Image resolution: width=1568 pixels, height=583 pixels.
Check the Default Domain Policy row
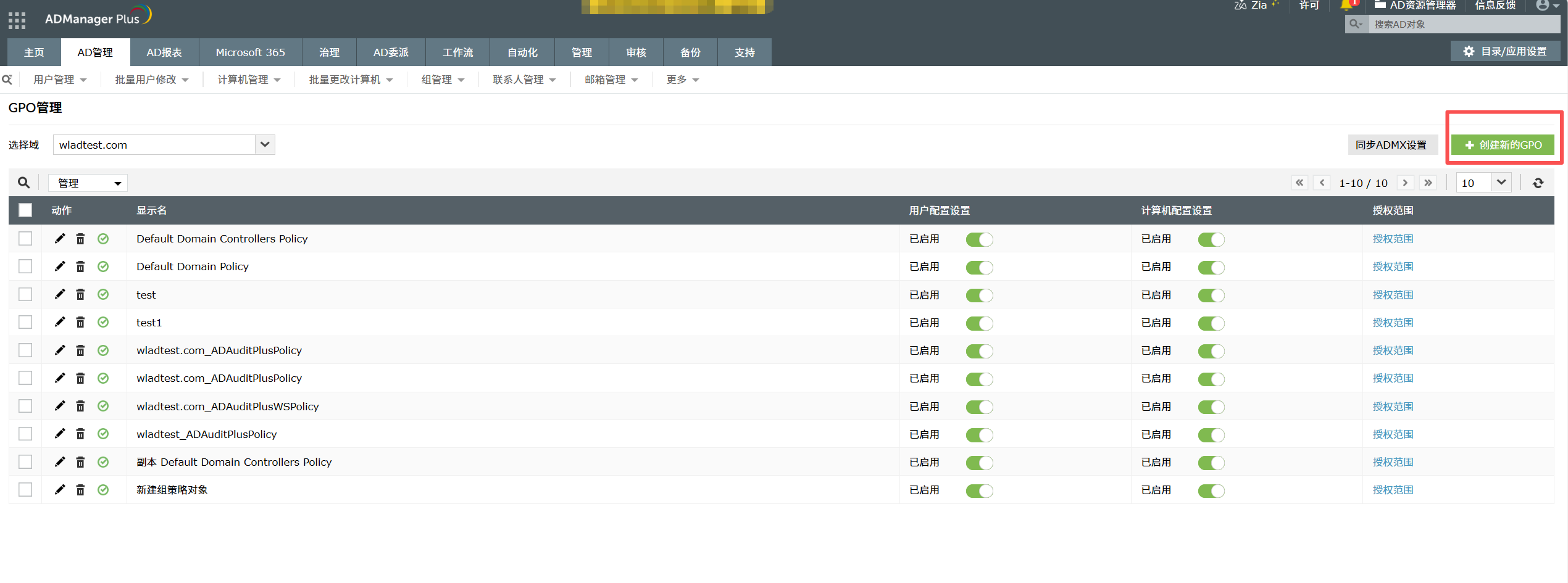coord(25,267)
